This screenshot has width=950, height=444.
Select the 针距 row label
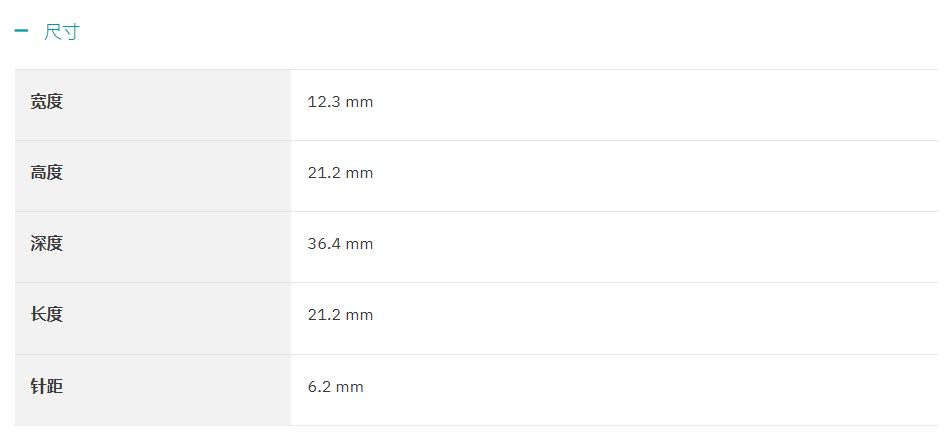pyautogui.click(x=47, y=386)
